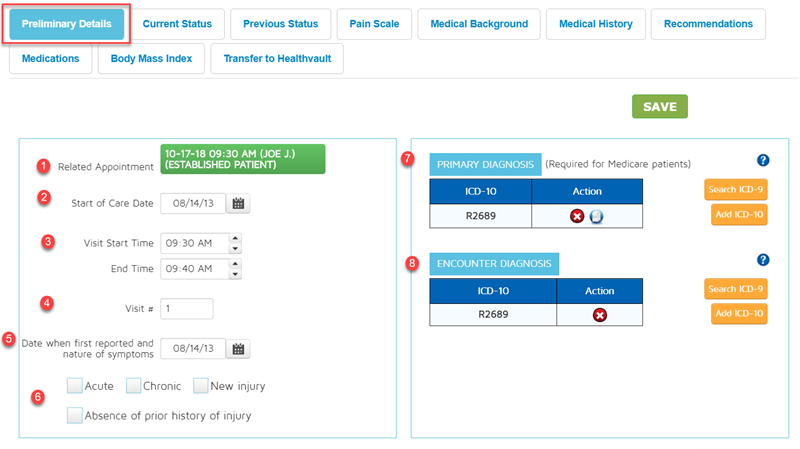Delete the R2689 primary diagnosis code

click(x=577, y=216)
